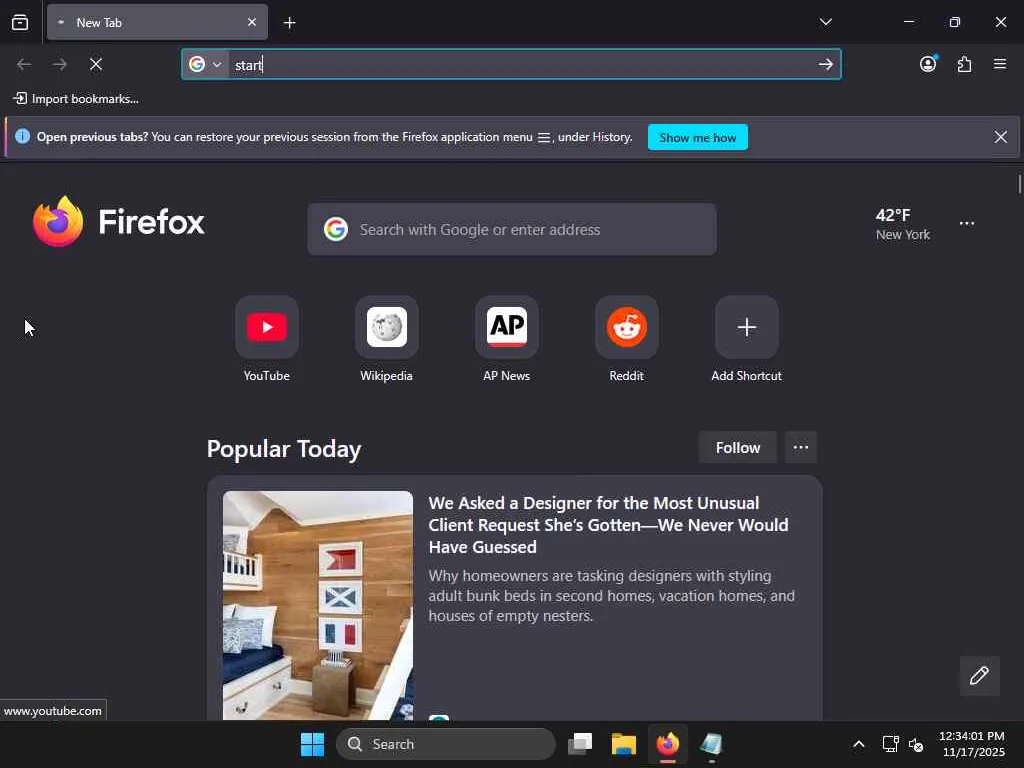Expand the list all tabs chevron
Viewport: 1024px width, 768px height.
(825, 22)
